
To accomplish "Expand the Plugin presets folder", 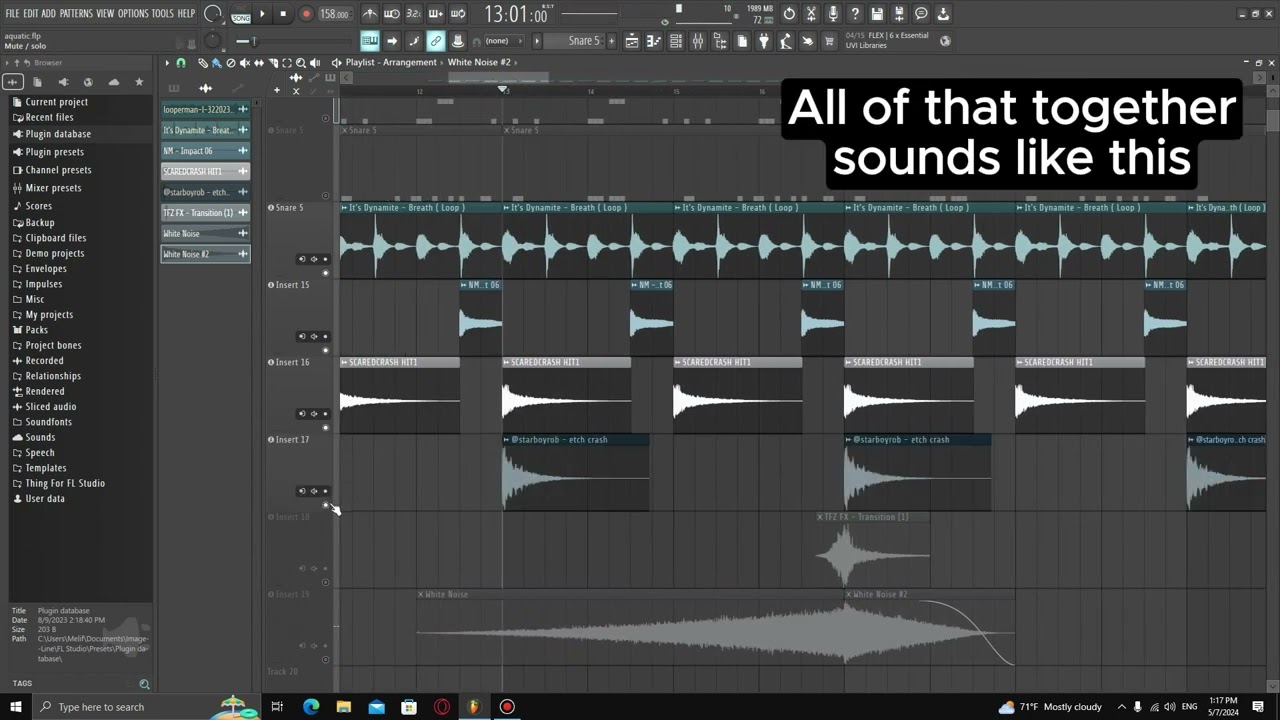I will click(54, 152).
